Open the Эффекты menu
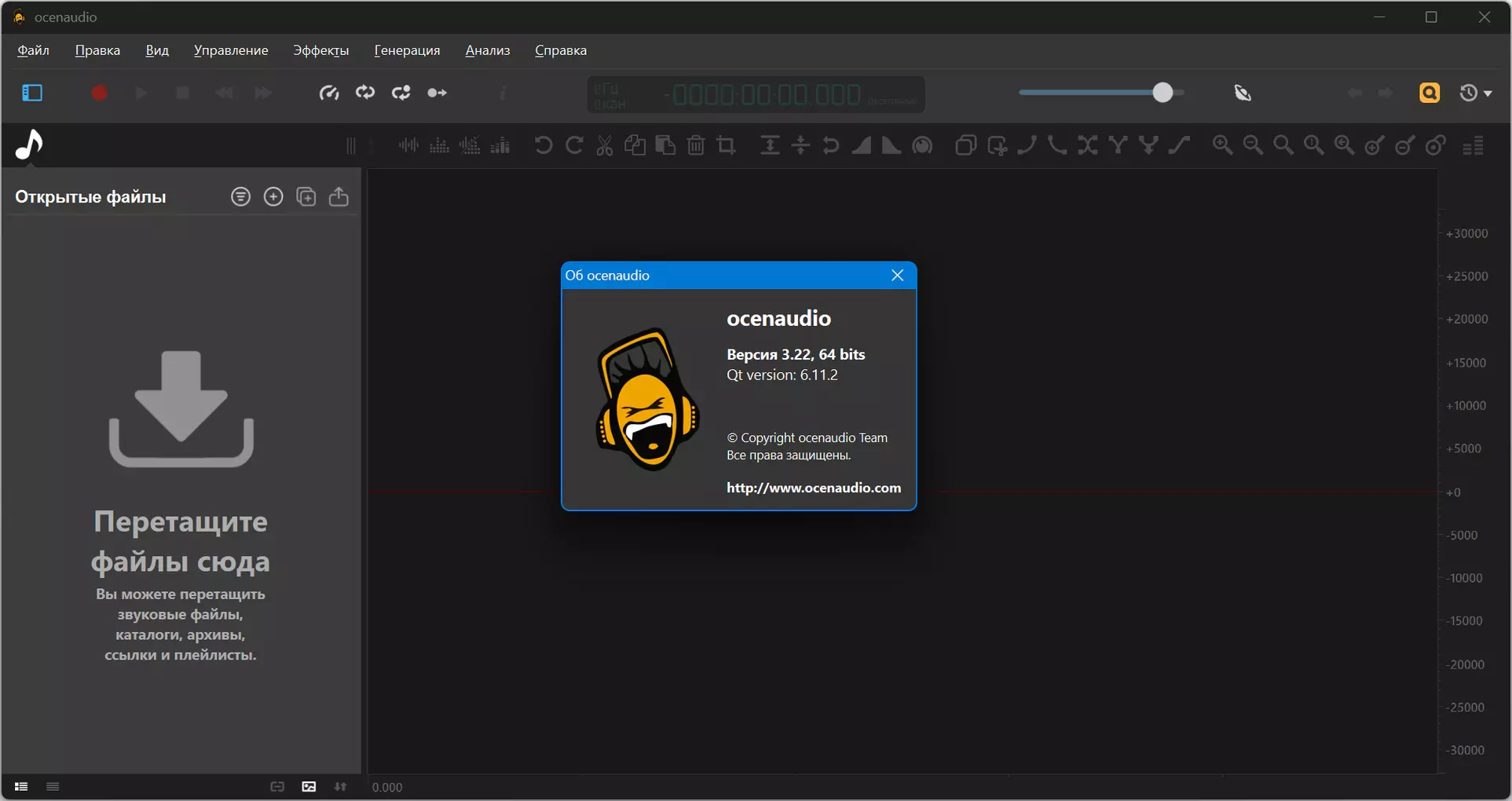The image size is (1512, 801). [x=321, y=50]
